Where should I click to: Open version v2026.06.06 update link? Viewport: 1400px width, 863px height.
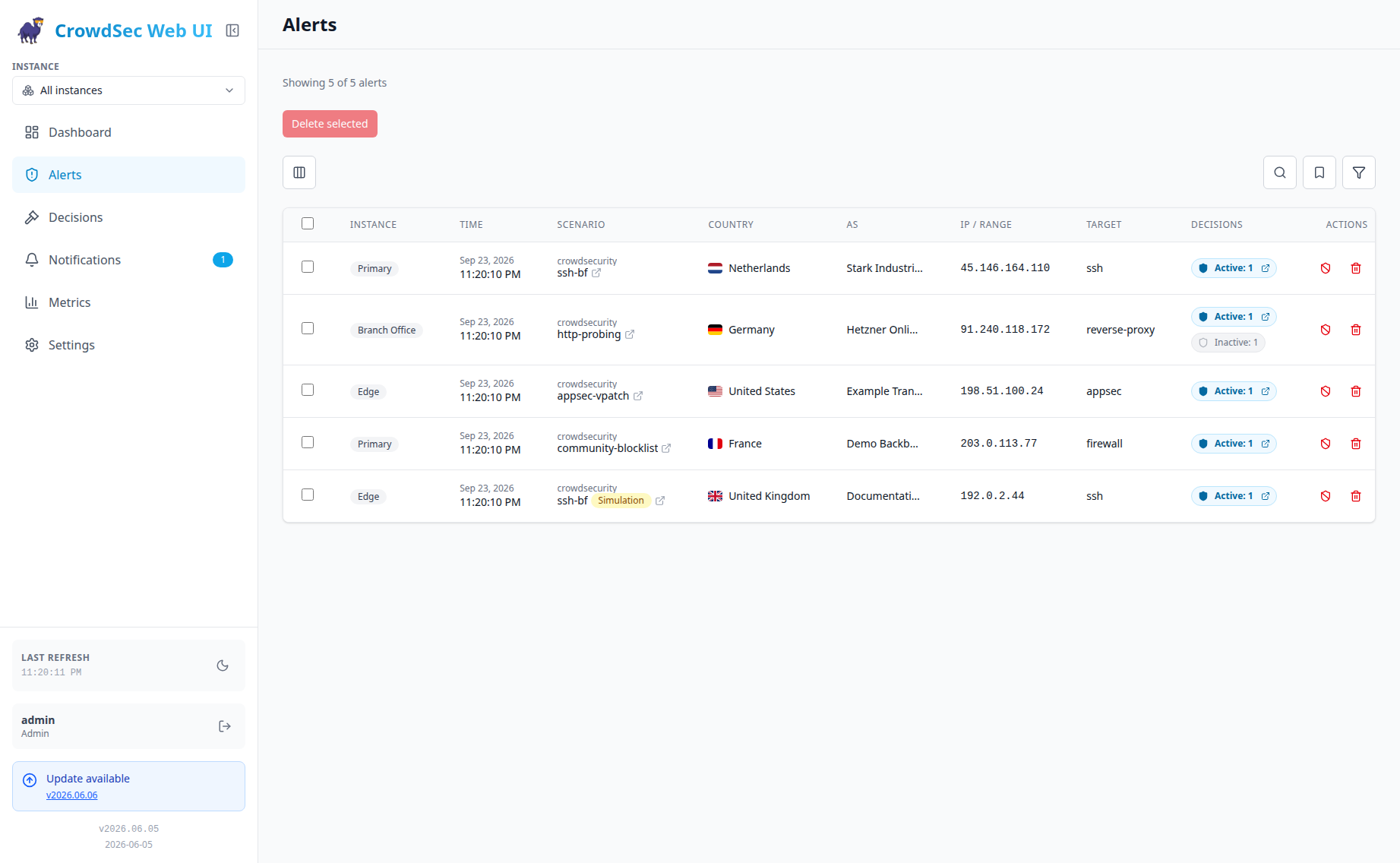point(72,795)
